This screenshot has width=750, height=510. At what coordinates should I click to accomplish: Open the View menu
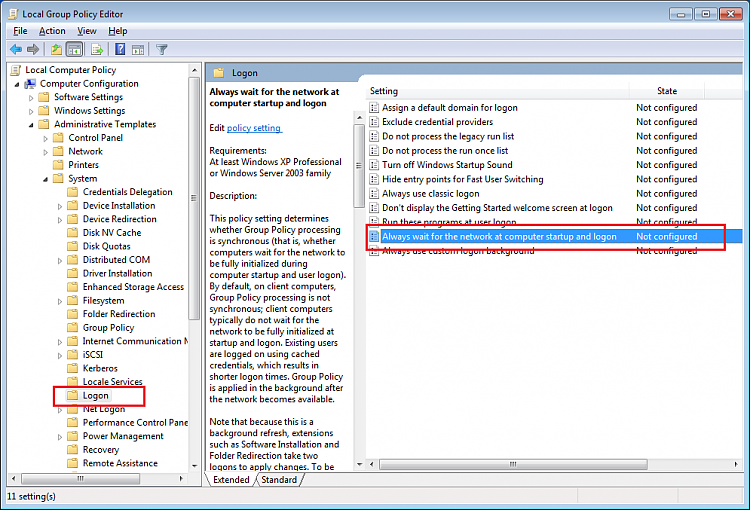87,31
